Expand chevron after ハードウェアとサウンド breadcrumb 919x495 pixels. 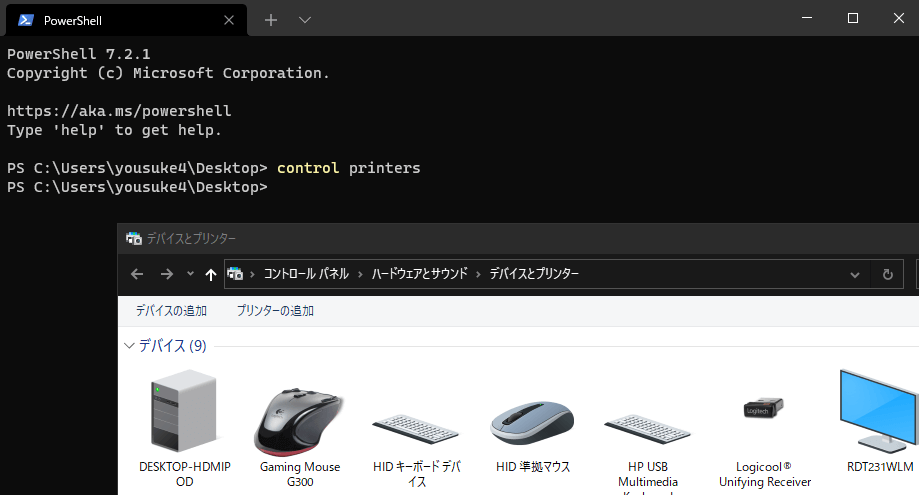[478, 274]
